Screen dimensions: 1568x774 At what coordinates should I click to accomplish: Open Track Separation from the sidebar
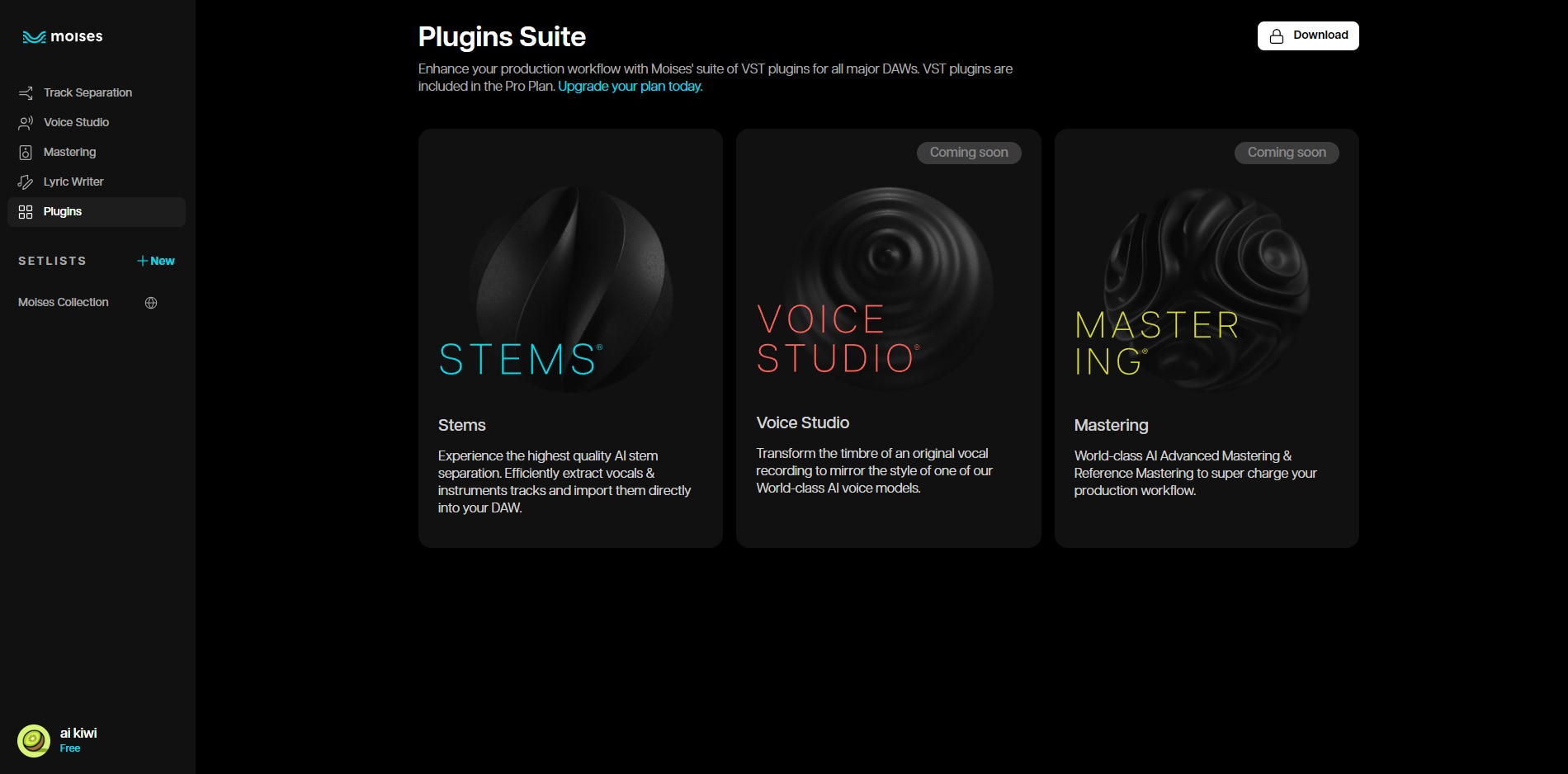point(97,92)
